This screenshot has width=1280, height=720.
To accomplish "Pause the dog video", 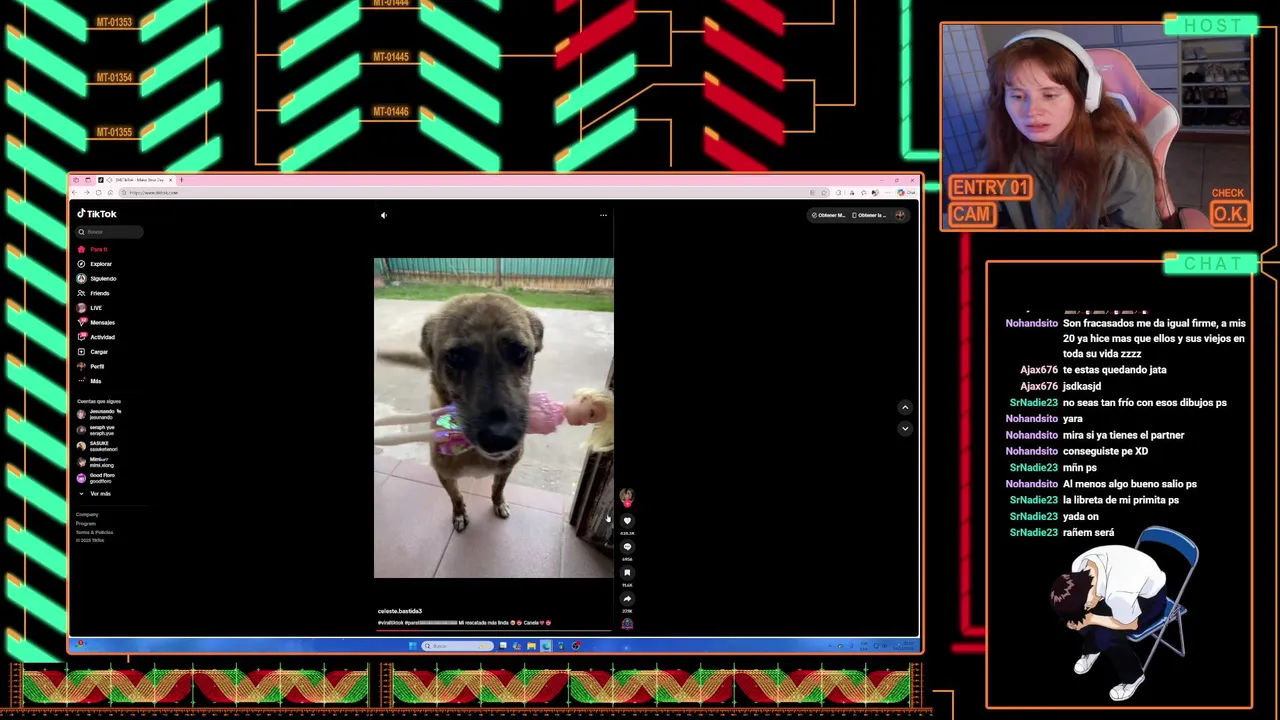I will [x=494, y=418].
